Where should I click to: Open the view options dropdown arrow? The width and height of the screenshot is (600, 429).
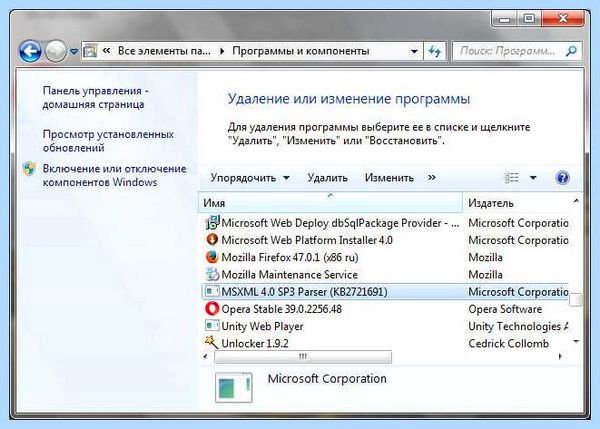pos(533,178)
